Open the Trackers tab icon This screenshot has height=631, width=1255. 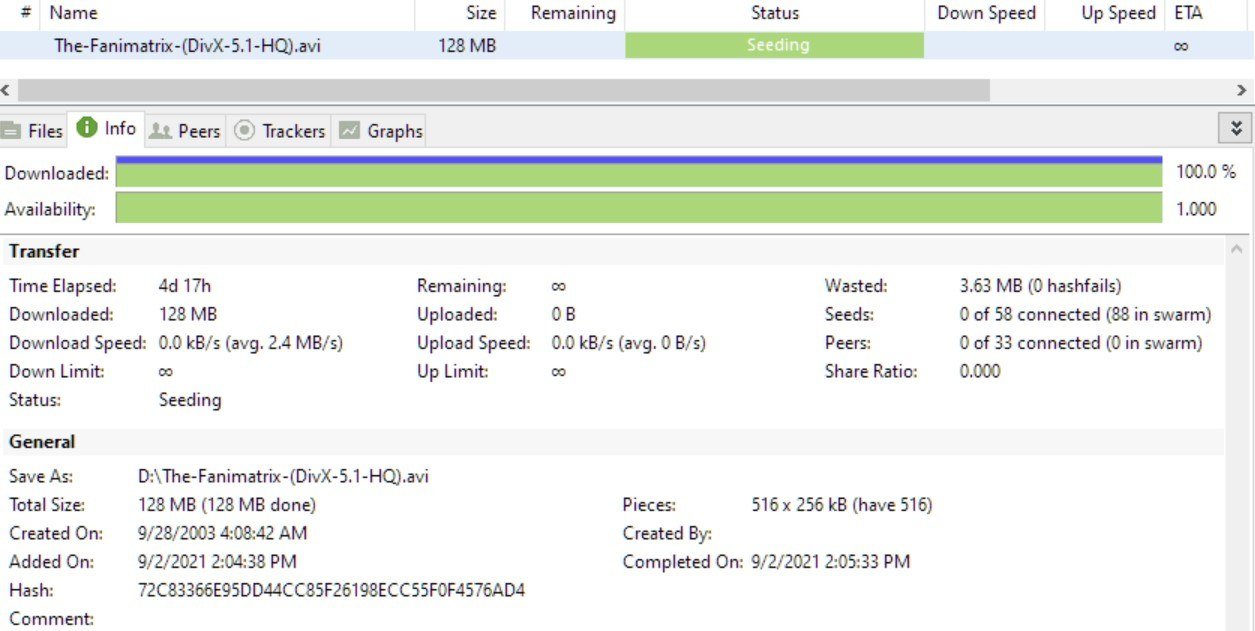[x=244, y=131]
